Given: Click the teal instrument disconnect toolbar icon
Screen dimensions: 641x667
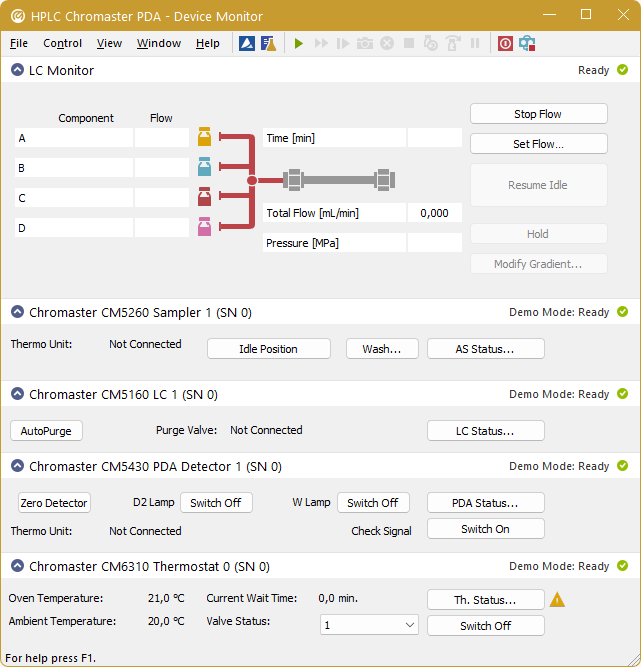Looking at the screenshot, I should pyautogui.click(x=527, y=43).
